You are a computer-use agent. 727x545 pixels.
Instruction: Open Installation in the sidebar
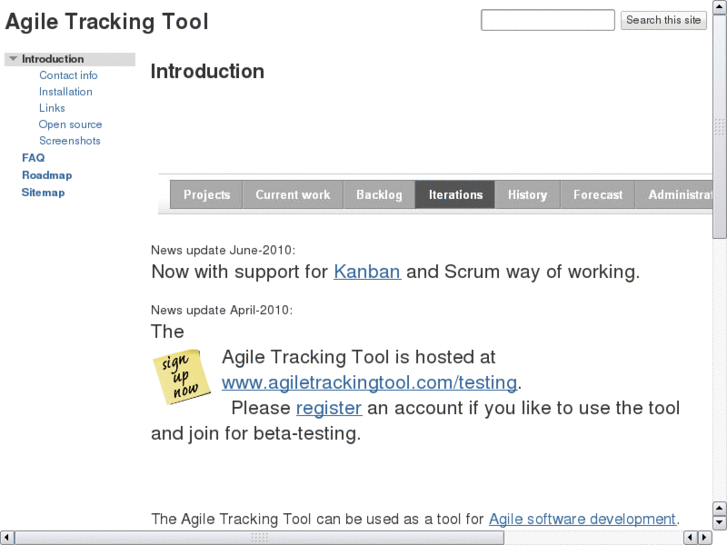coord(66,92)
